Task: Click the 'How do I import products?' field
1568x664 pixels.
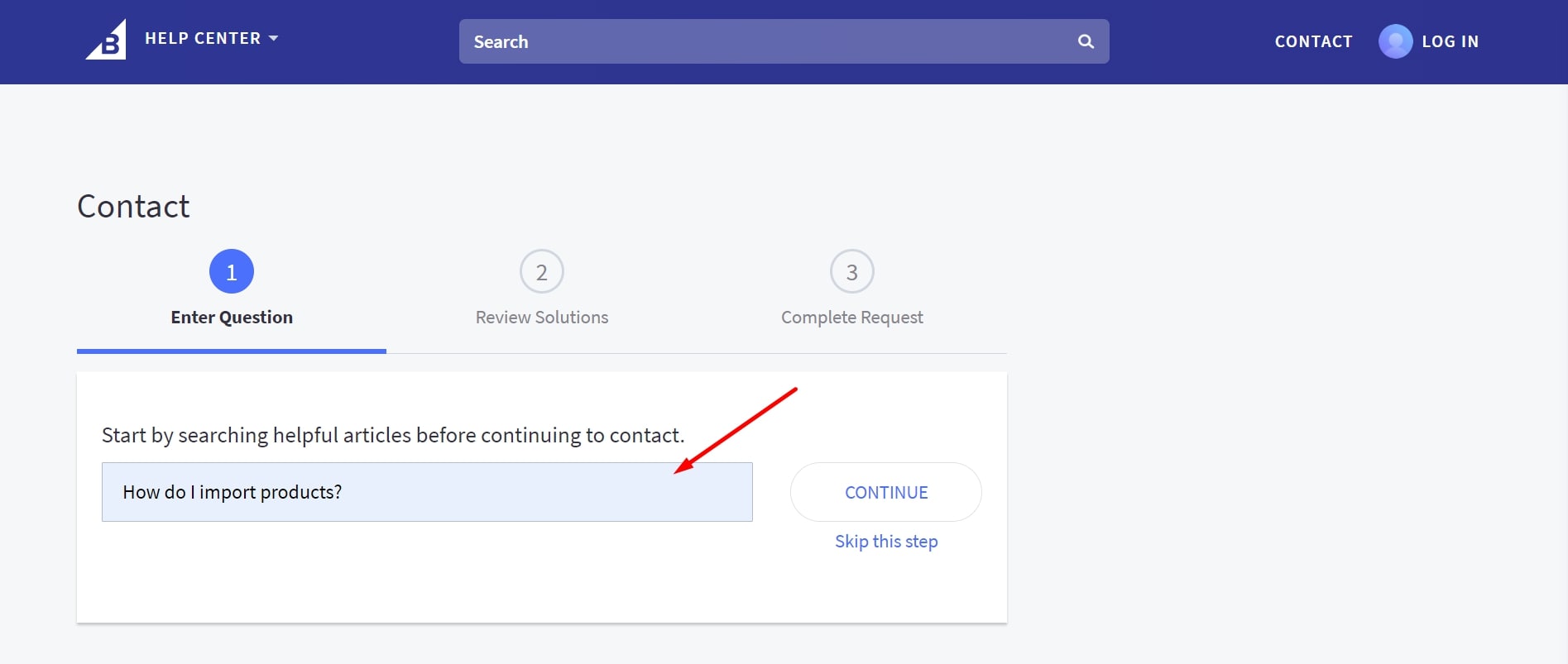Action: point(427,492)
